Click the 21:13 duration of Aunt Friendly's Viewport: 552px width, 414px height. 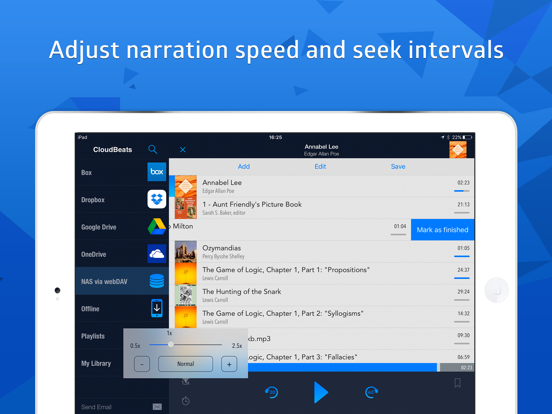coord(463,204)
